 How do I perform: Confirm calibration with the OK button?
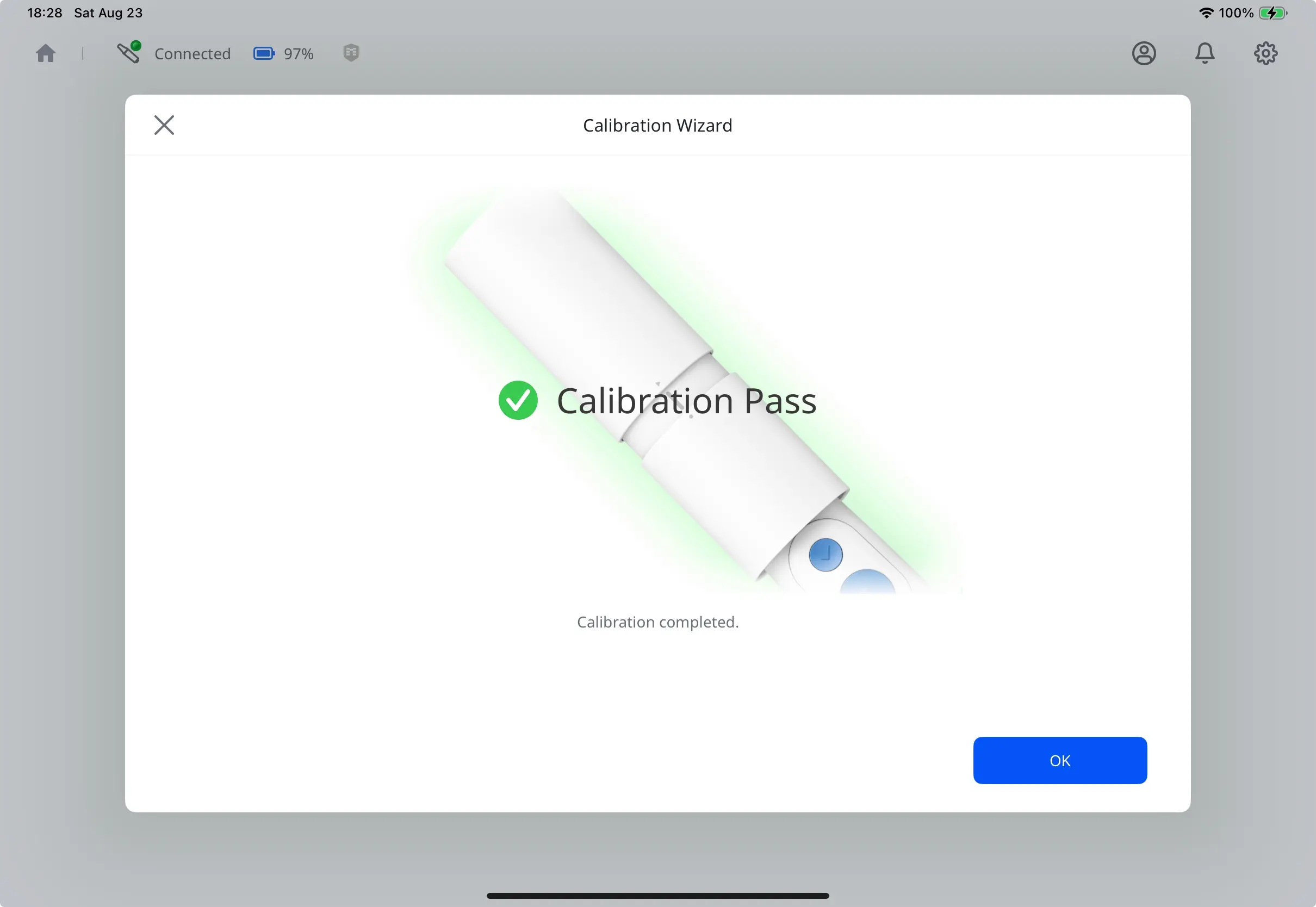click(1059, 760)
